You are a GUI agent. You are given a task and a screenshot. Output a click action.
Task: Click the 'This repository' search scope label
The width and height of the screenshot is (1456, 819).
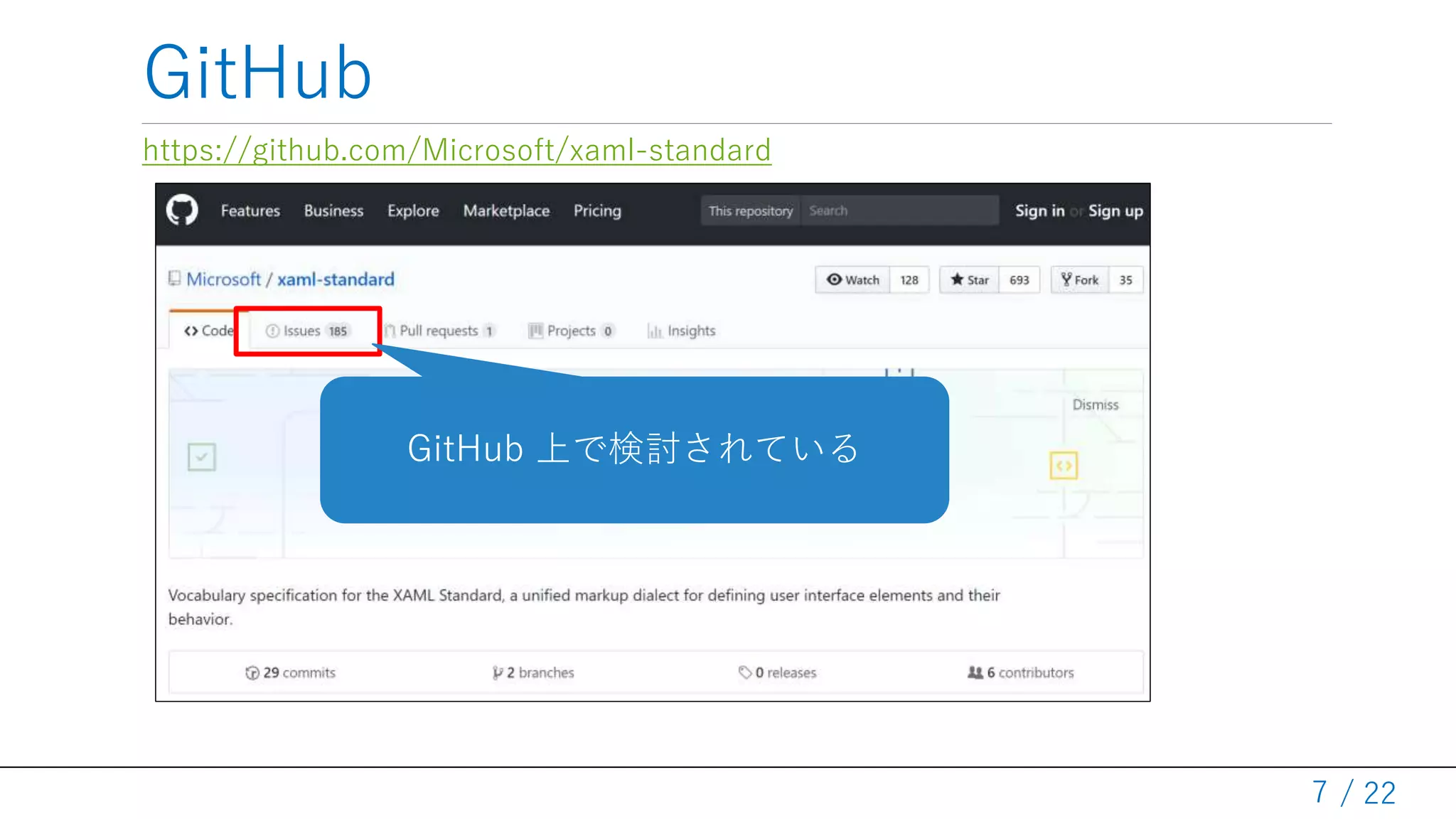click(x=751, y=210)
